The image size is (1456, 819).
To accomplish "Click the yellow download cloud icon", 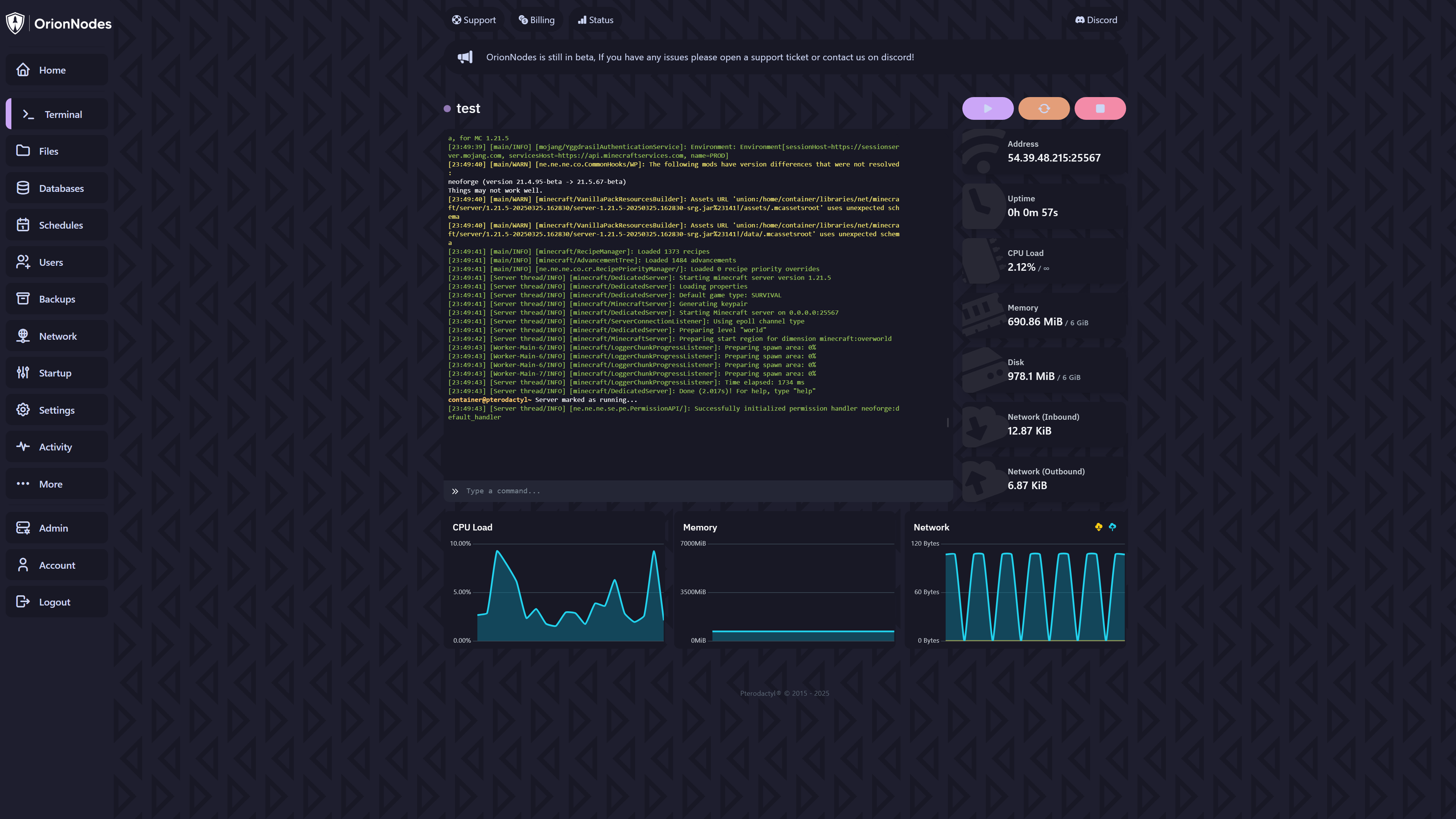I will 1098,527.
